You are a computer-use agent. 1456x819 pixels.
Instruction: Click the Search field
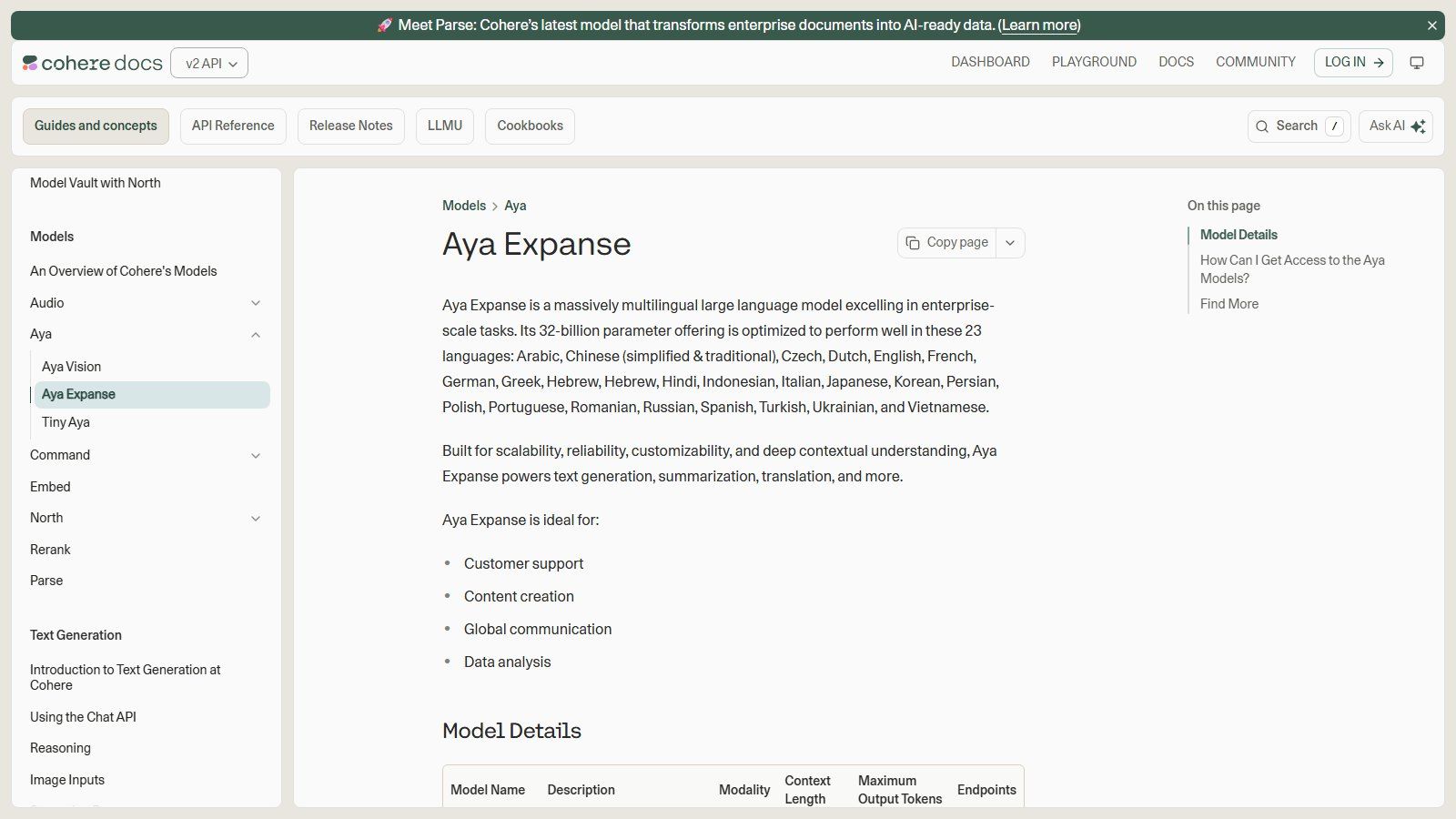tap(1299, 126)
